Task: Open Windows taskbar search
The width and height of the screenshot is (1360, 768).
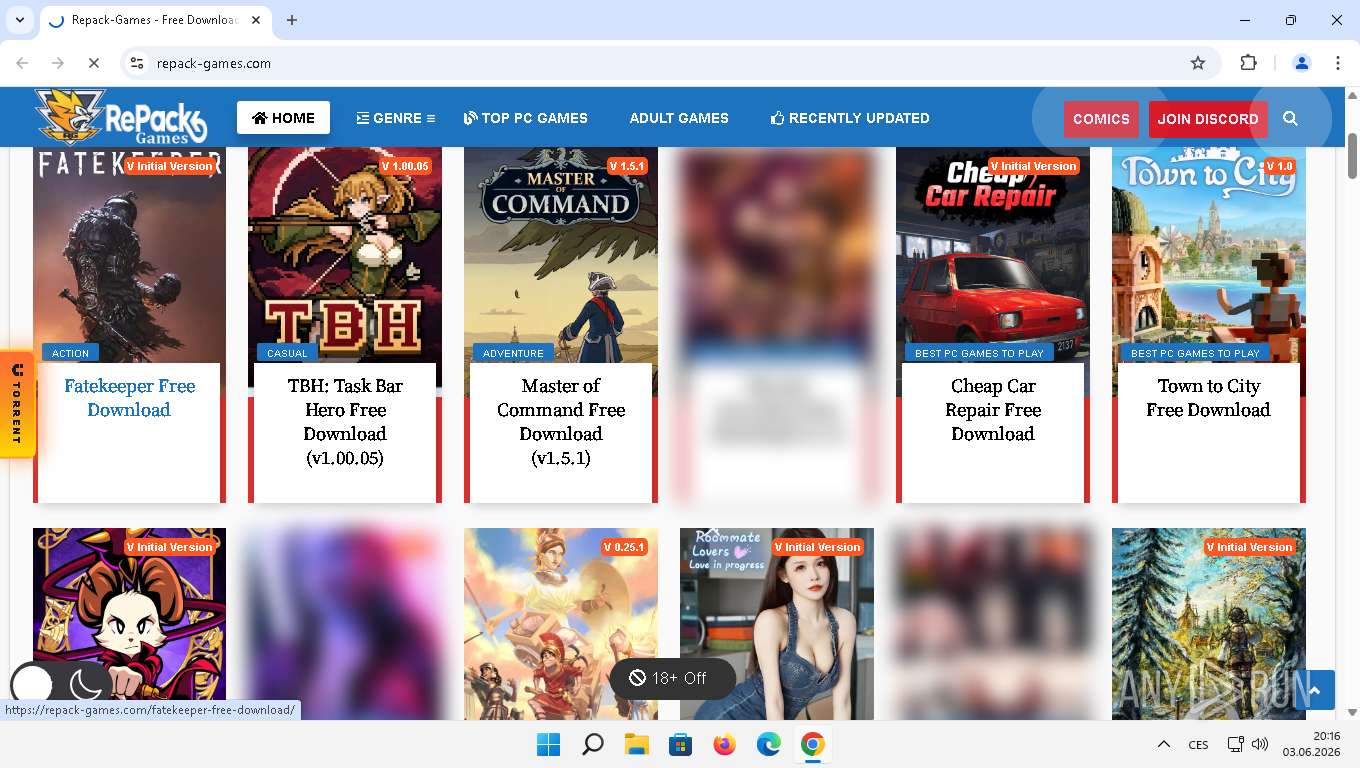Action: 593,744
